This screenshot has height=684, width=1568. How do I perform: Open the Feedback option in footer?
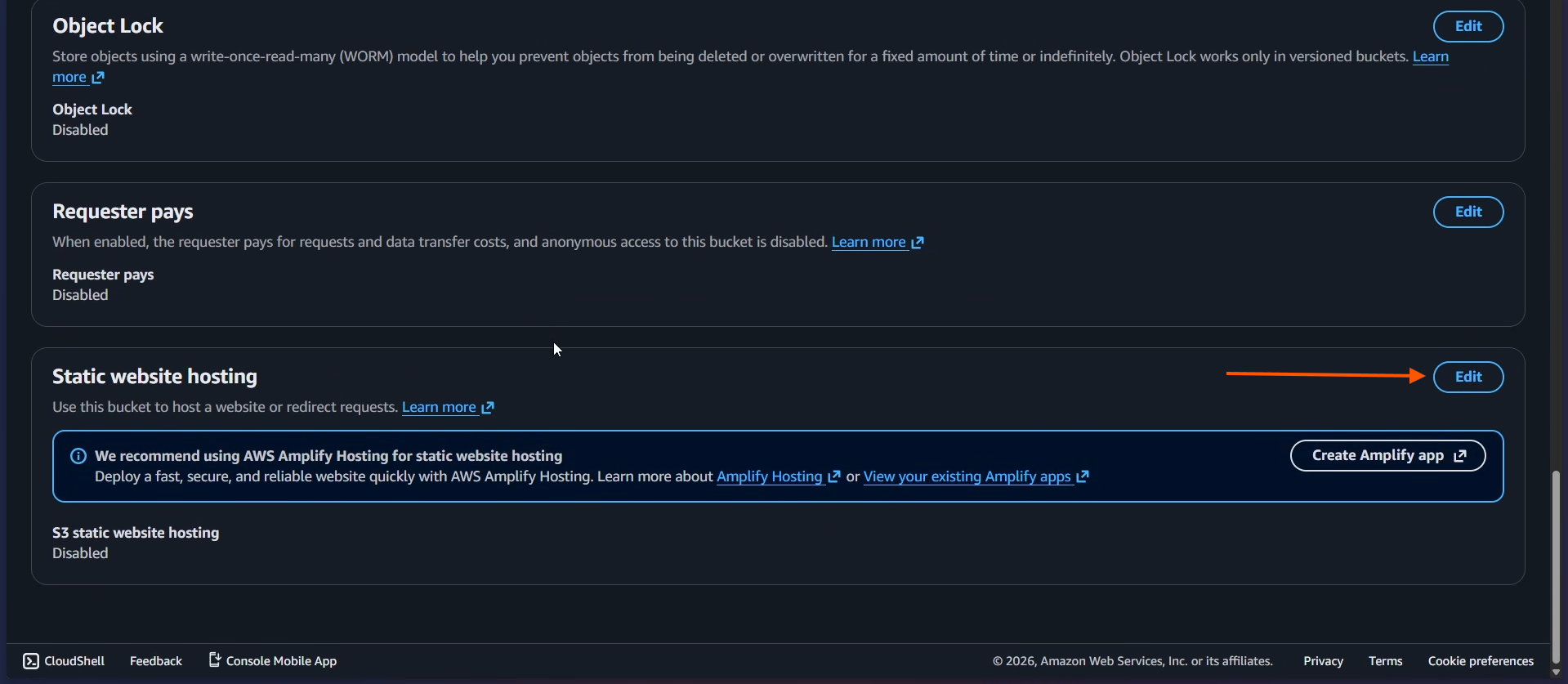click(155, 661)
